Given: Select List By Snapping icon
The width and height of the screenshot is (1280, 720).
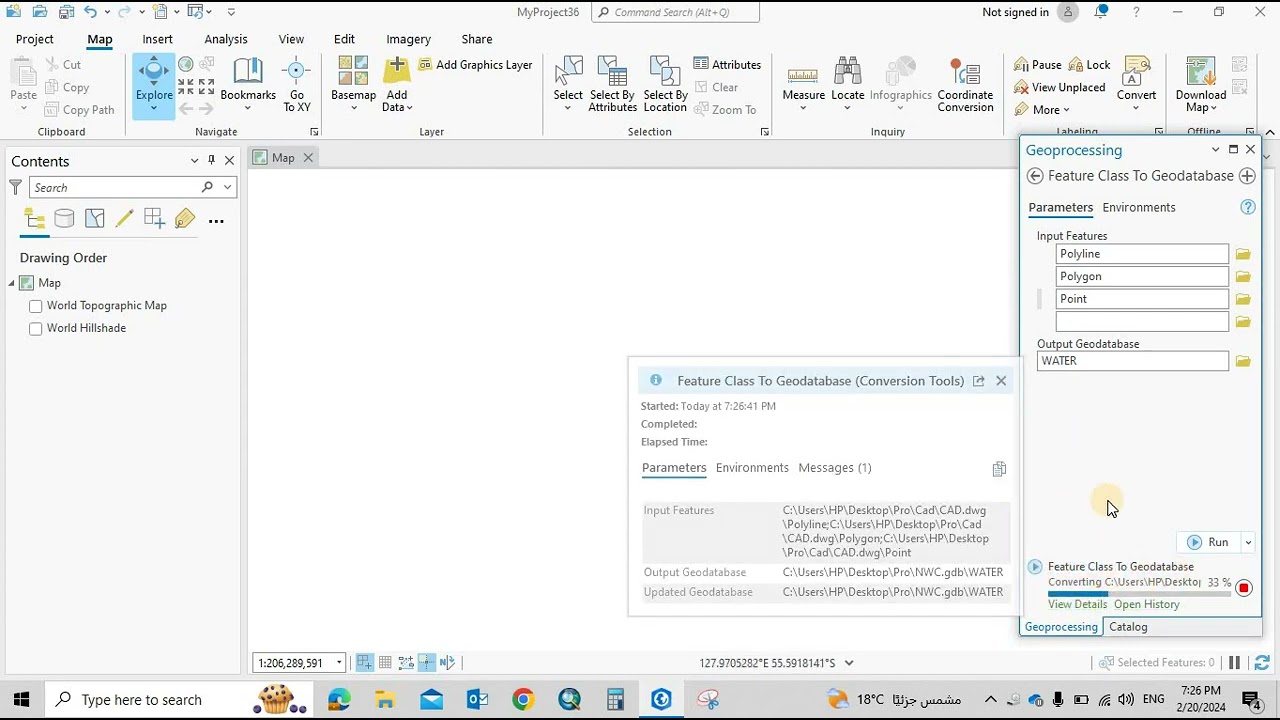Looking at the screenshot, I should click(x=154, y=220).
